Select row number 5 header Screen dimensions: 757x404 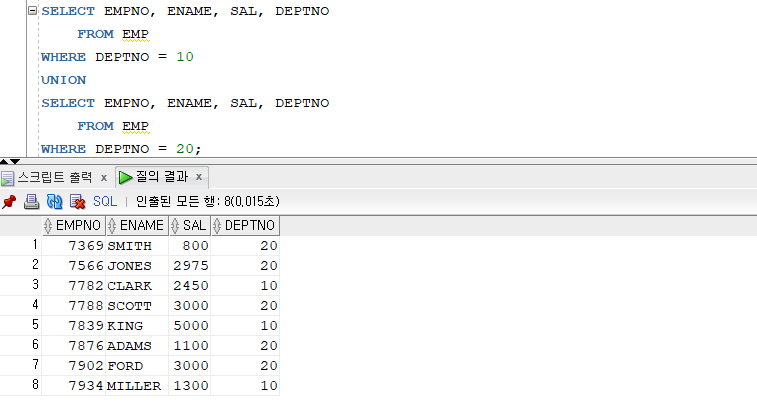point(21,325)
